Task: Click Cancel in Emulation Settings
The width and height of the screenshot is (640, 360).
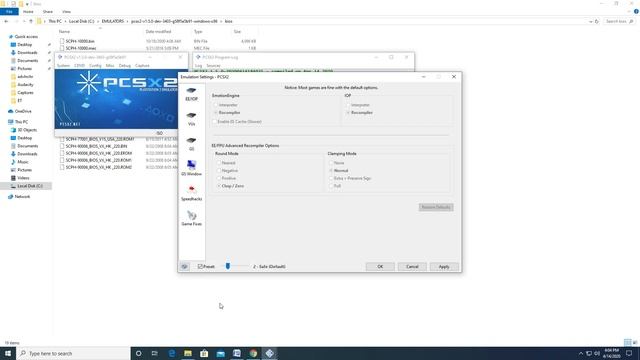Action: tap(412, 267)
